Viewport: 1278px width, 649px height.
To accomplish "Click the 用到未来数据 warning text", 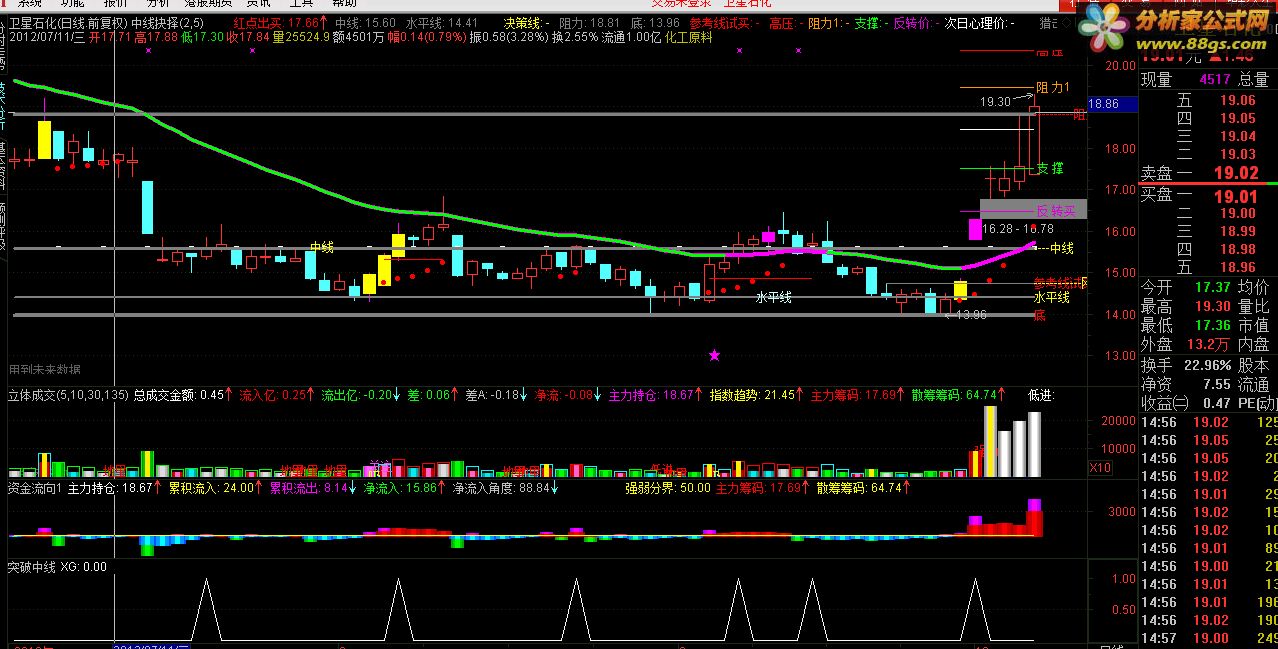I will pos(44,369).
